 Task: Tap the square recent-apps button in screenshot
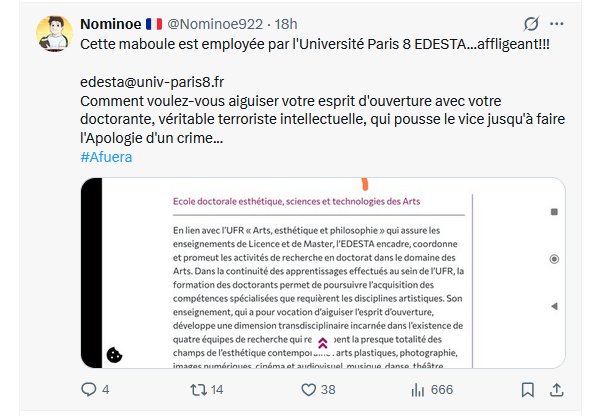pyautogui.click(x=553, y=212)
